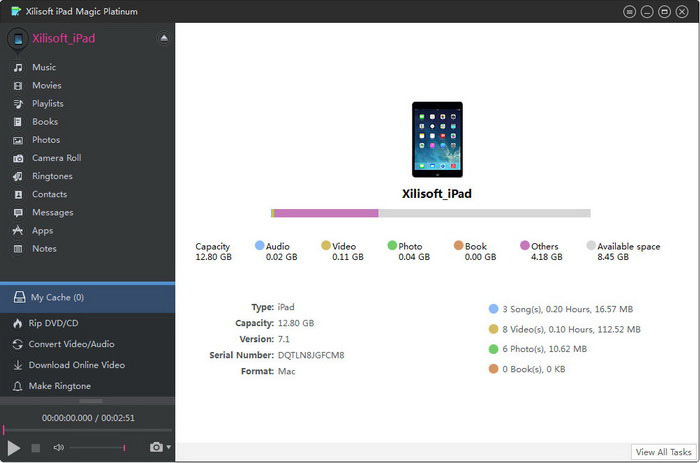Go to Ringtones library
The image size is (700, 463).
click(x=52, y=176)
